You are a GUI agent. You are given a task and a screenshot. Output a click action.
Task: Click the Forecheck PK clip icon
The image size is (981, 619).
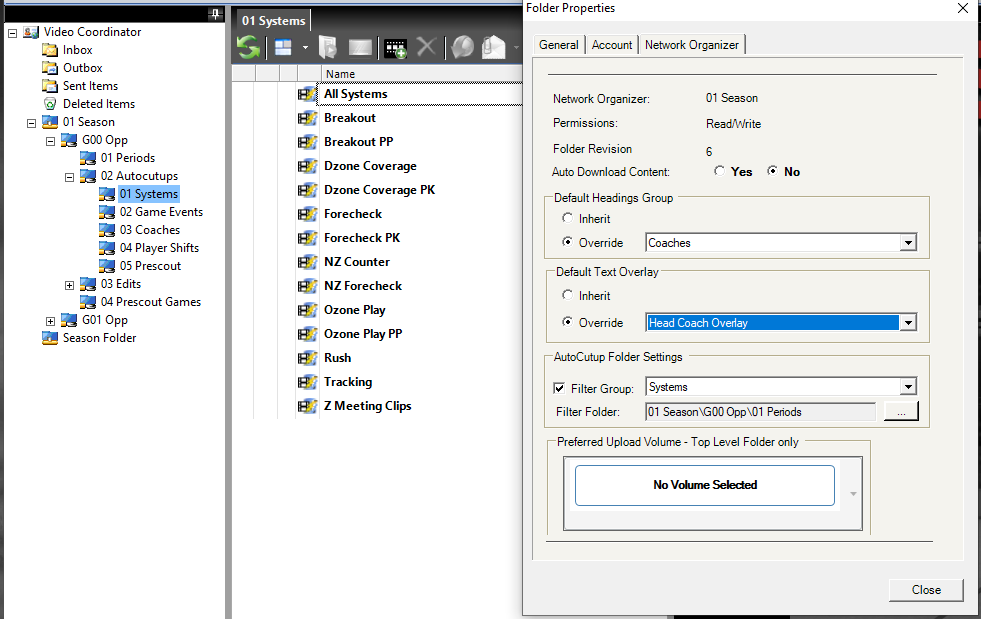[x=307, y=238]
